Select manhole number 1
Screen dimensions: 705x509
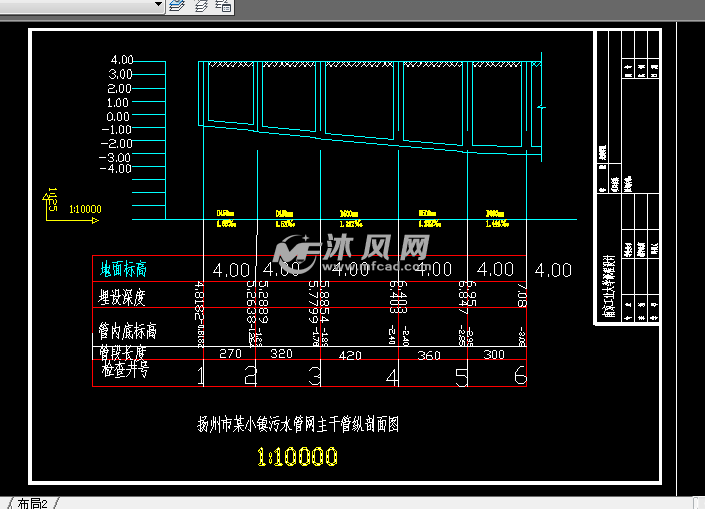(x=201, y=376)
